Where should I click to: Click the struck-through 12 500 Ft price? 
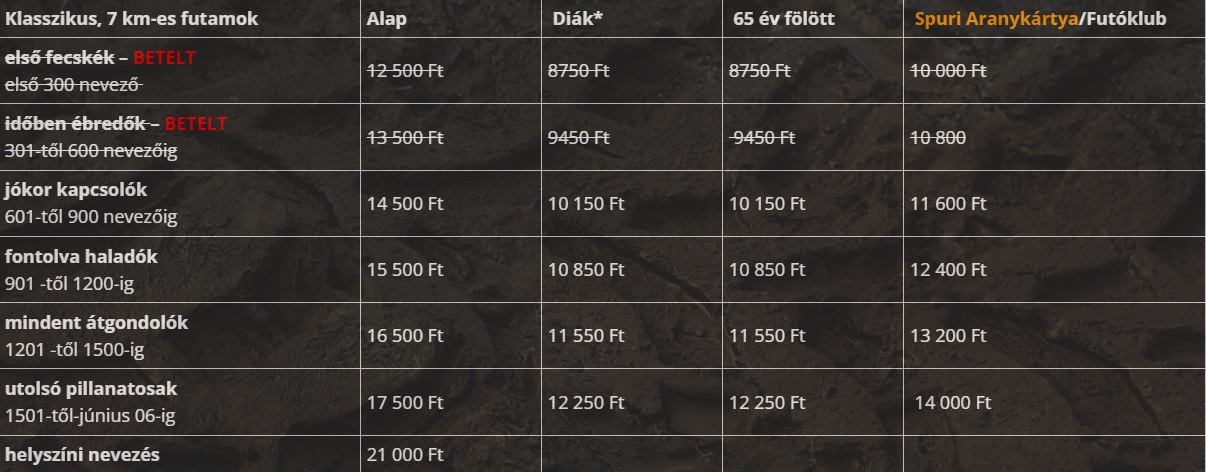click(404, 71)
